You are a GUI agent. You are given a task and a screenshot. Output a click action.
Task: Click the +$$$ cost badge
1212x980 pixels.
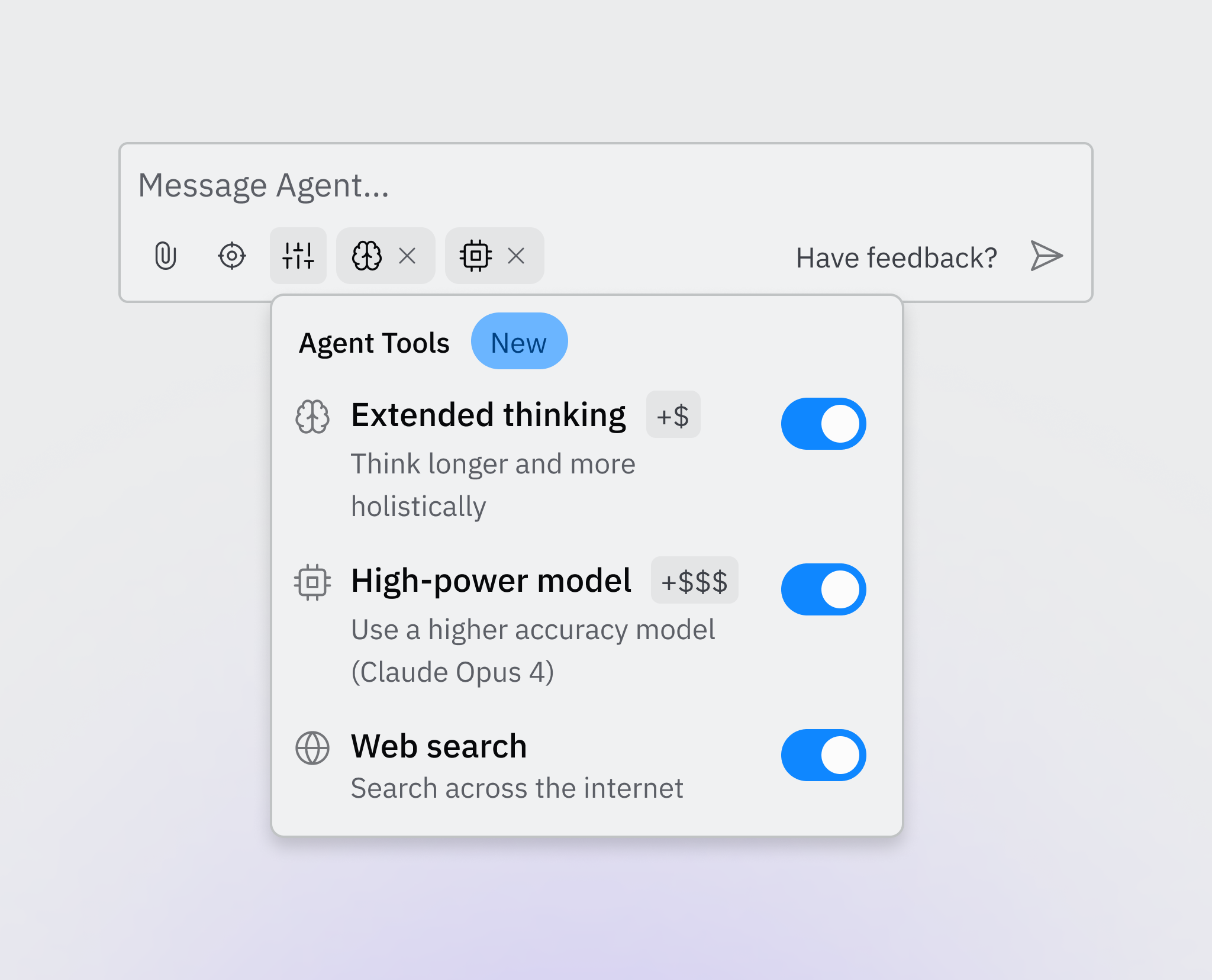pos(694,581)
